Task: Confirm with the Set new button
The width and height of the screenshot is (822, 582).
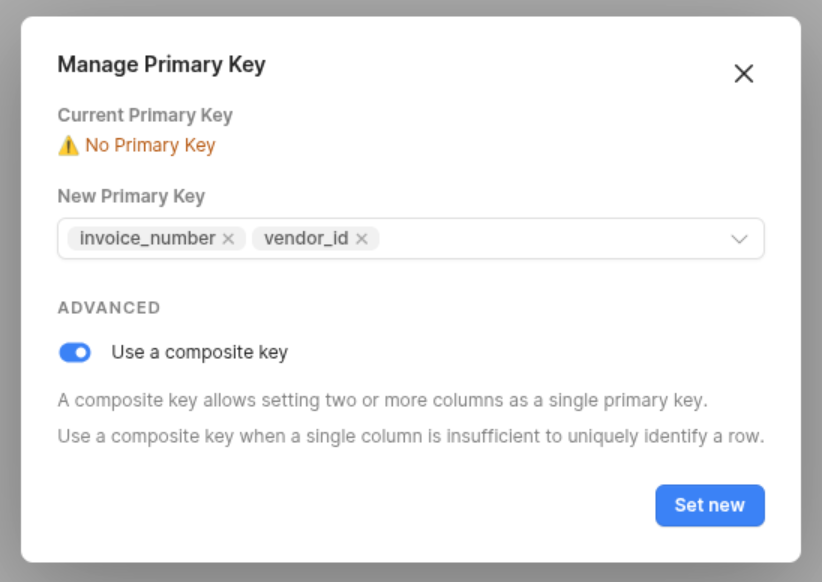Action: [710, 505]
